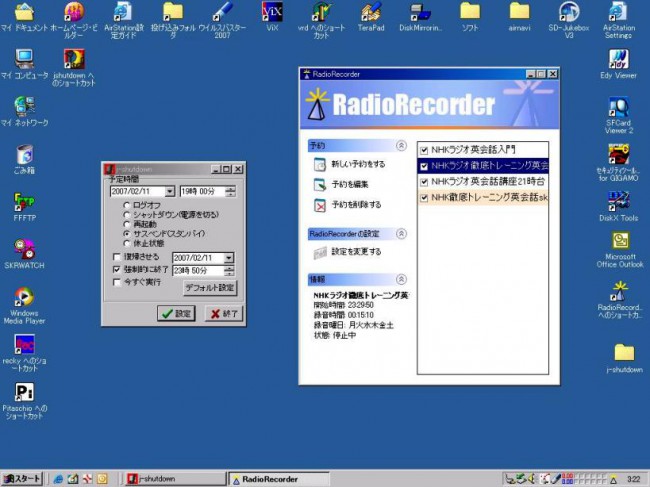Screen dimensions: 650x487
Task: Adjust the 23時 50分 time spinner
Action: [229, 271]
